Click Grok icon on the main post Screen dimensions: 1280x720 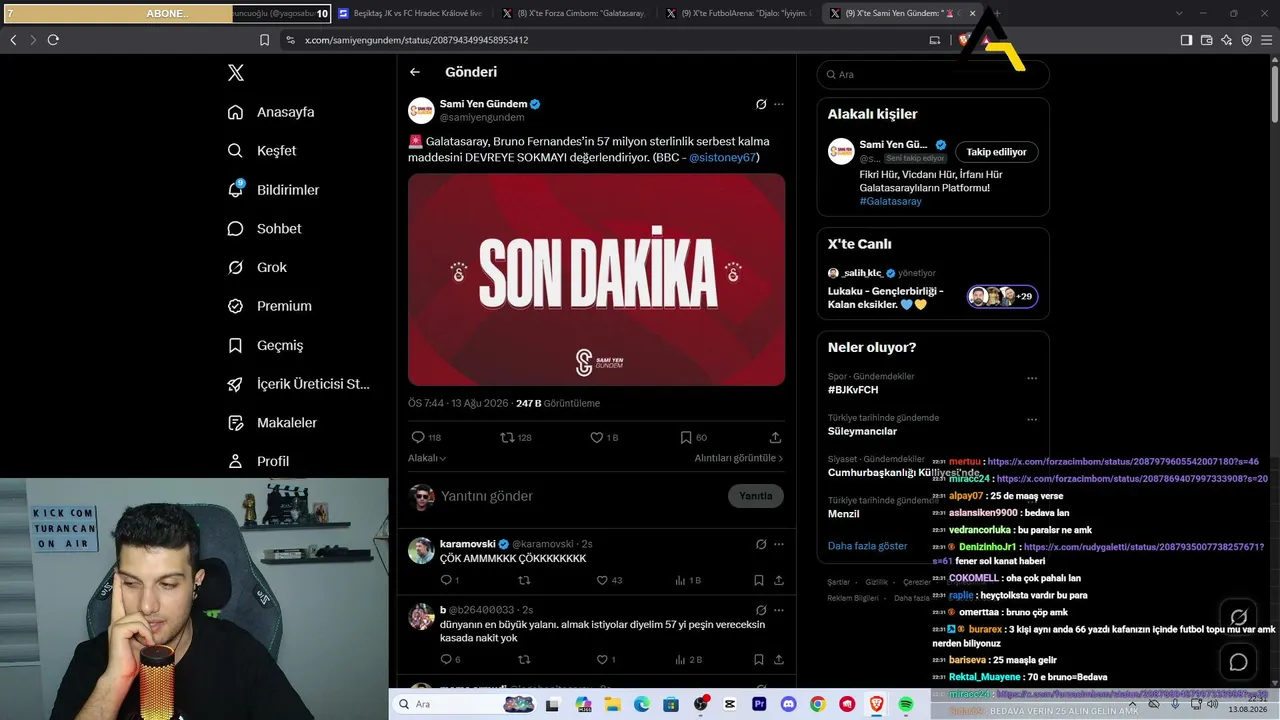761,104
